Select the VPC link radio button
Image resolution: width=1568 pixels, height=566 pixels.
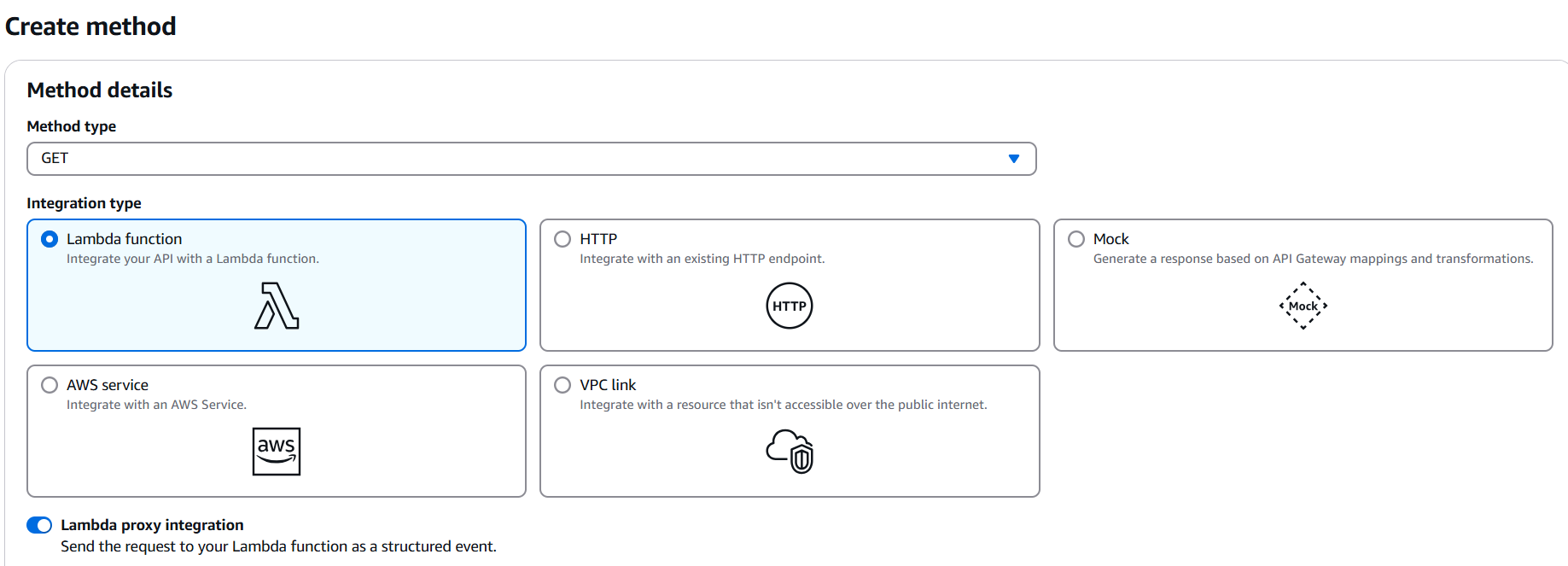tap(562, 385)
